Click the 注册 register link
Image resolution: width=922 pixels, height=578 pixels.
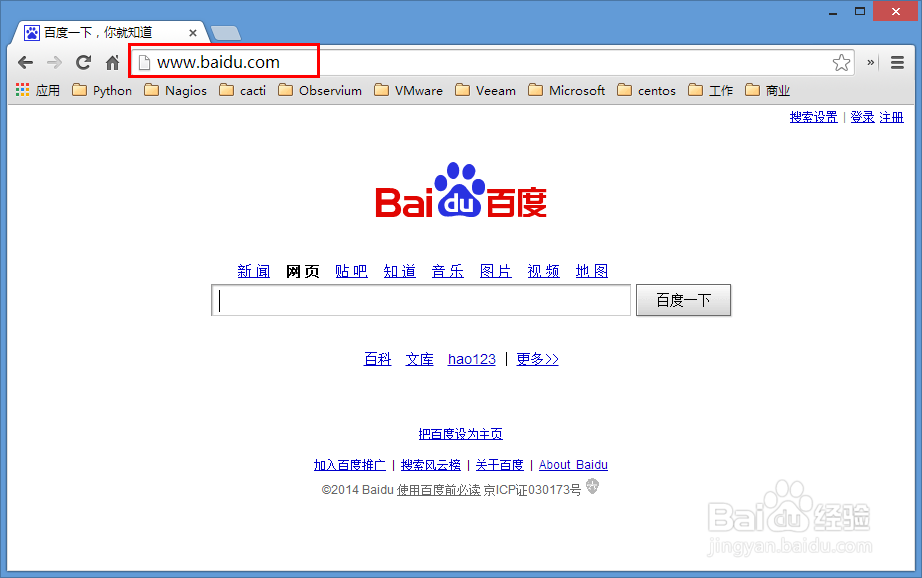[891, 117]
